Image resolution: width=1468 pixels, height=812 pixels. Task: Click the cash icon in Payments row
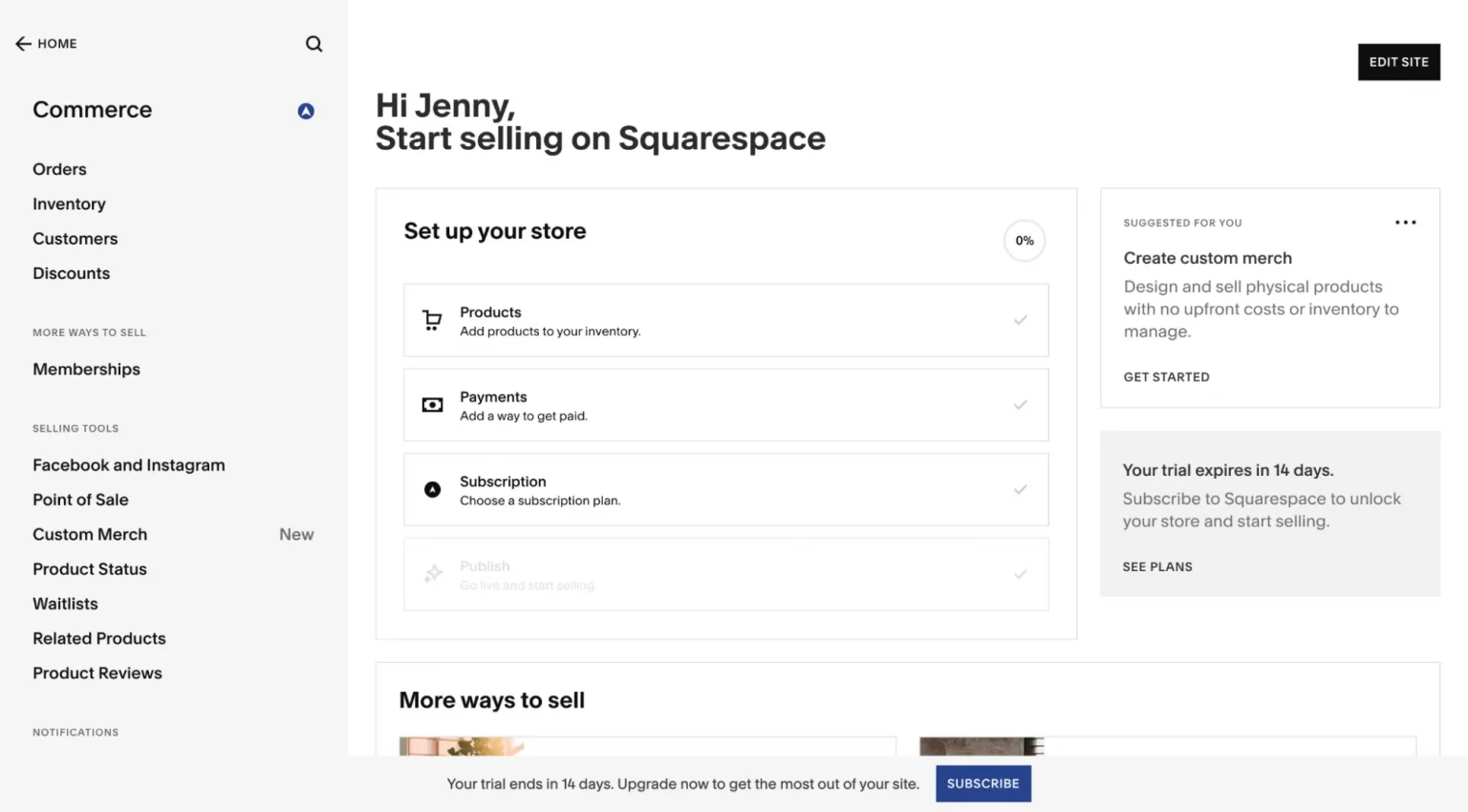click(x=432, y=405)
